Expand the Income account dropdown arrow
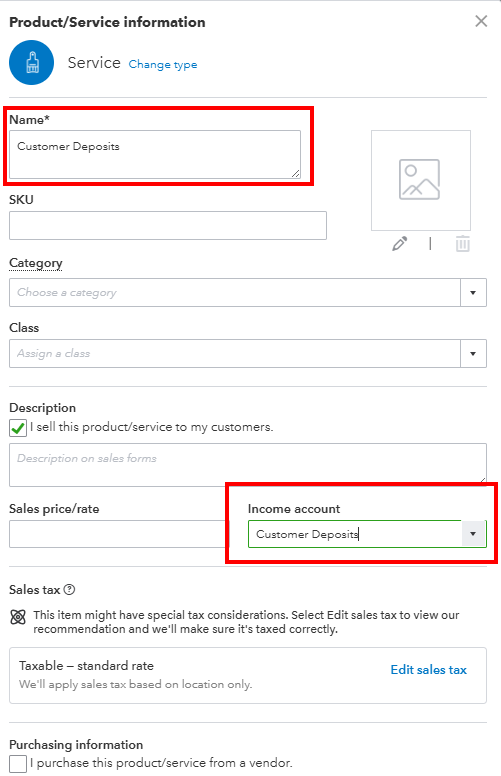The width and height of the screenshot is (501, 776). point(473,534)
